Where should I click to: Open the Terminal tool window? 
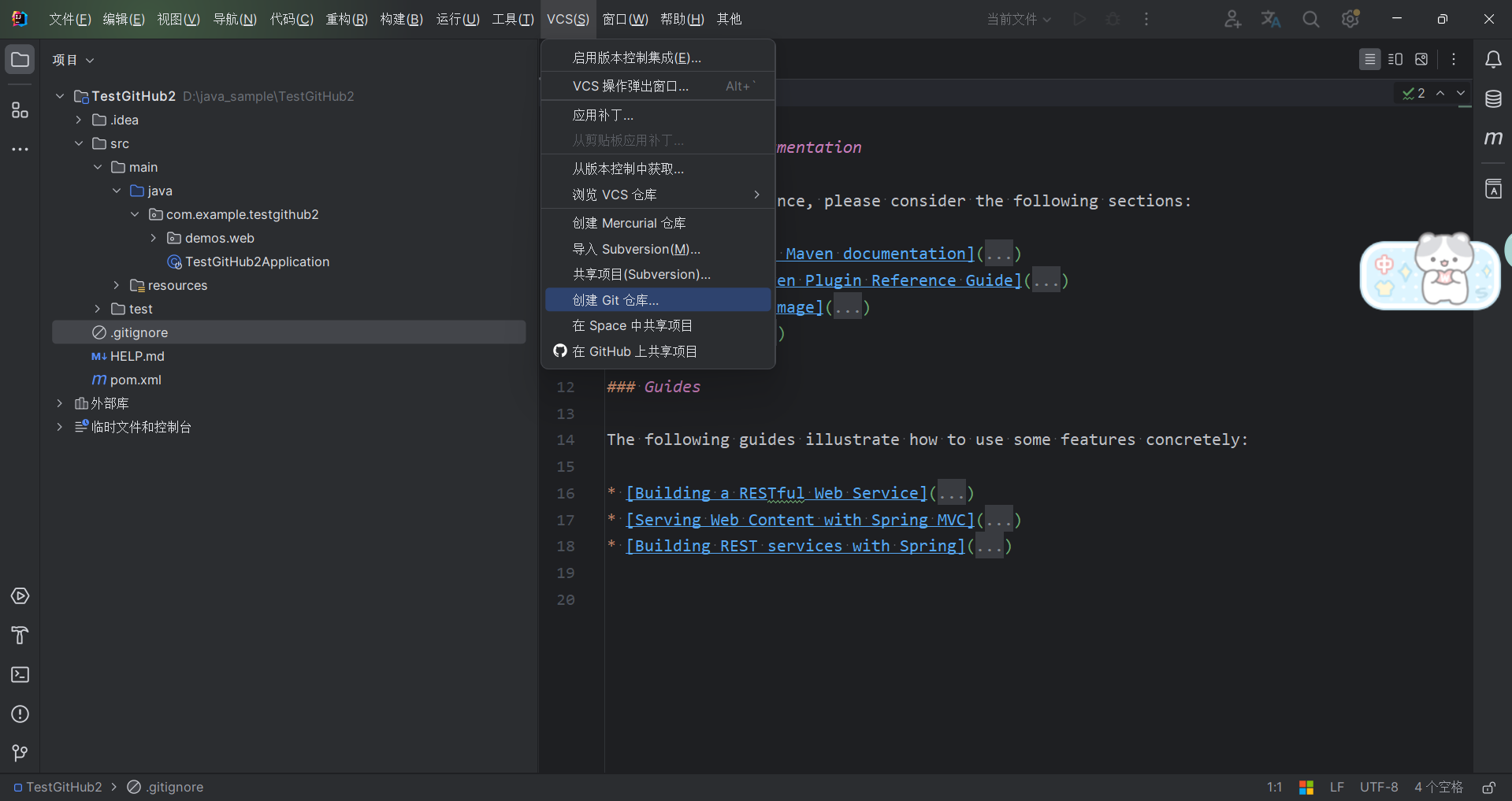(20, 675)
